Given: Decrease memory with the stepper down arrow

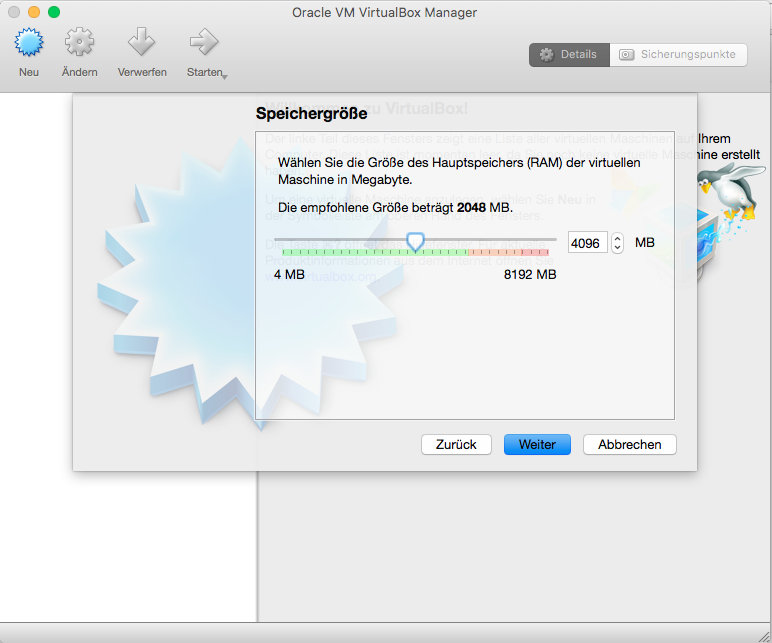Looking at the screenshot, I should click(617, 247).
